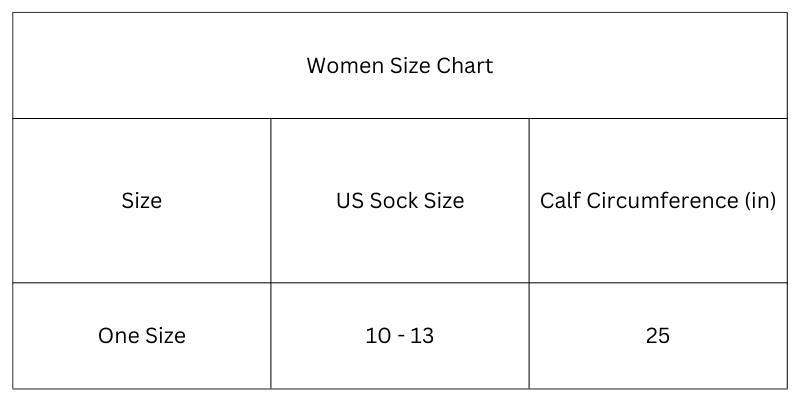Click the "(in)" unit label
Viewport: 800px width, 400px height.
click(x=760, y=201)
